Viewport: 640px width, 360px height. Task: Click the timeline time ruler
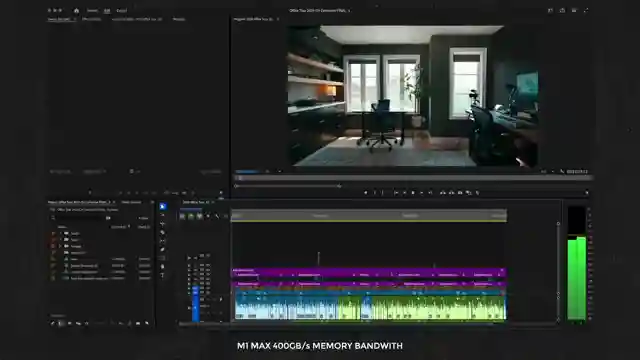tap(369, 216)
